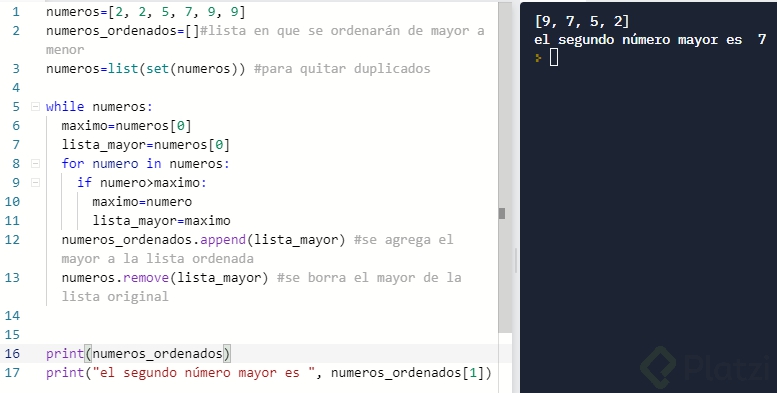
Task: Click 'numeros_ordenados=[]' on line 2
Action: [x=123, y=31]
